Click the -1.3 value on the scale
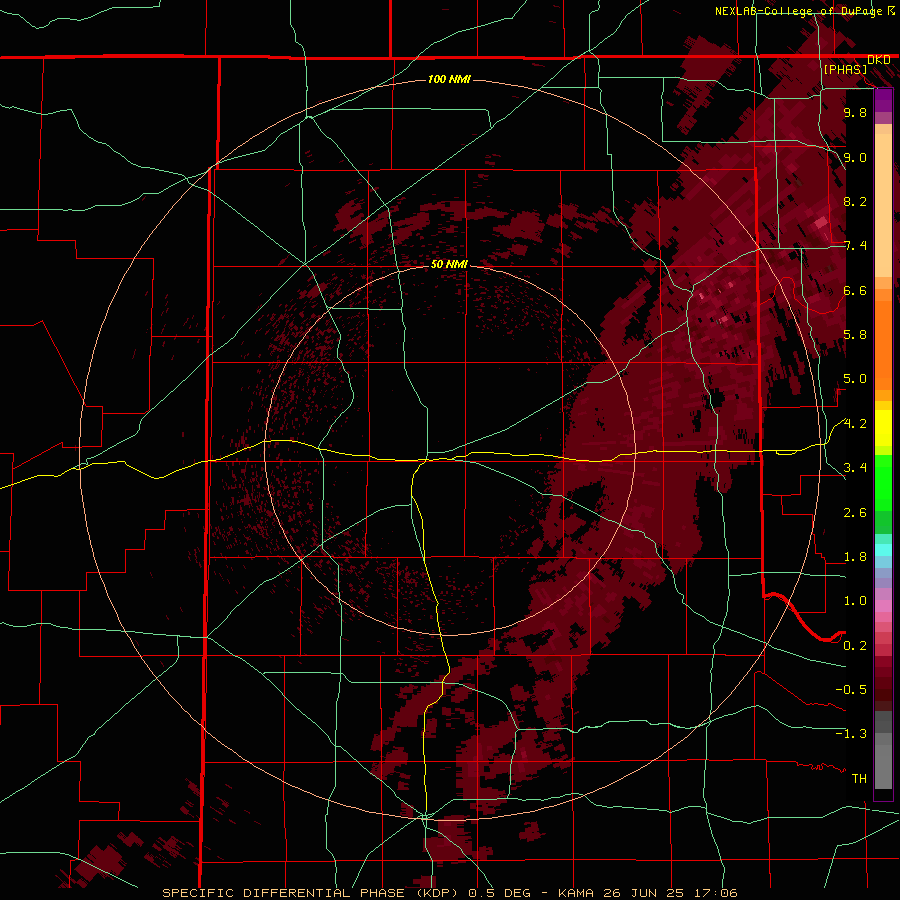This screenshot has width=900, height=900. click(851, 734)
